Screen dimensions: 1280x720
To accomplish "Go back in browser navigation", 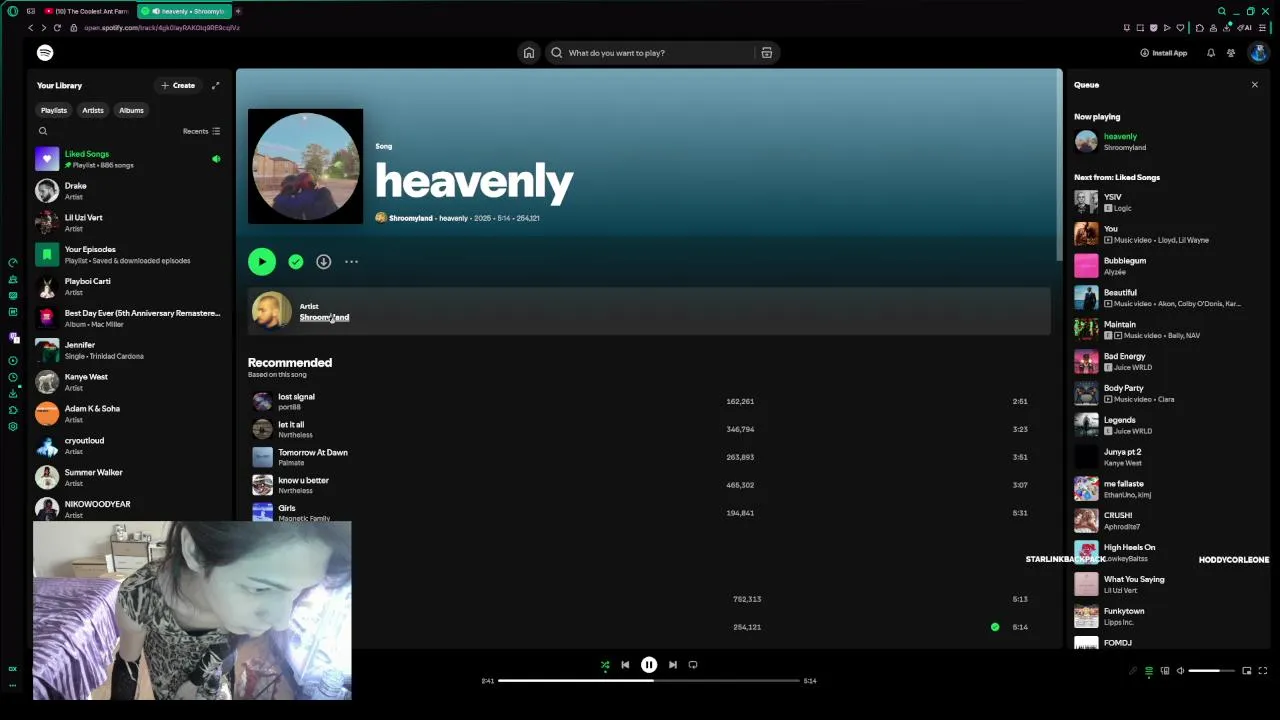I will 31,28.
